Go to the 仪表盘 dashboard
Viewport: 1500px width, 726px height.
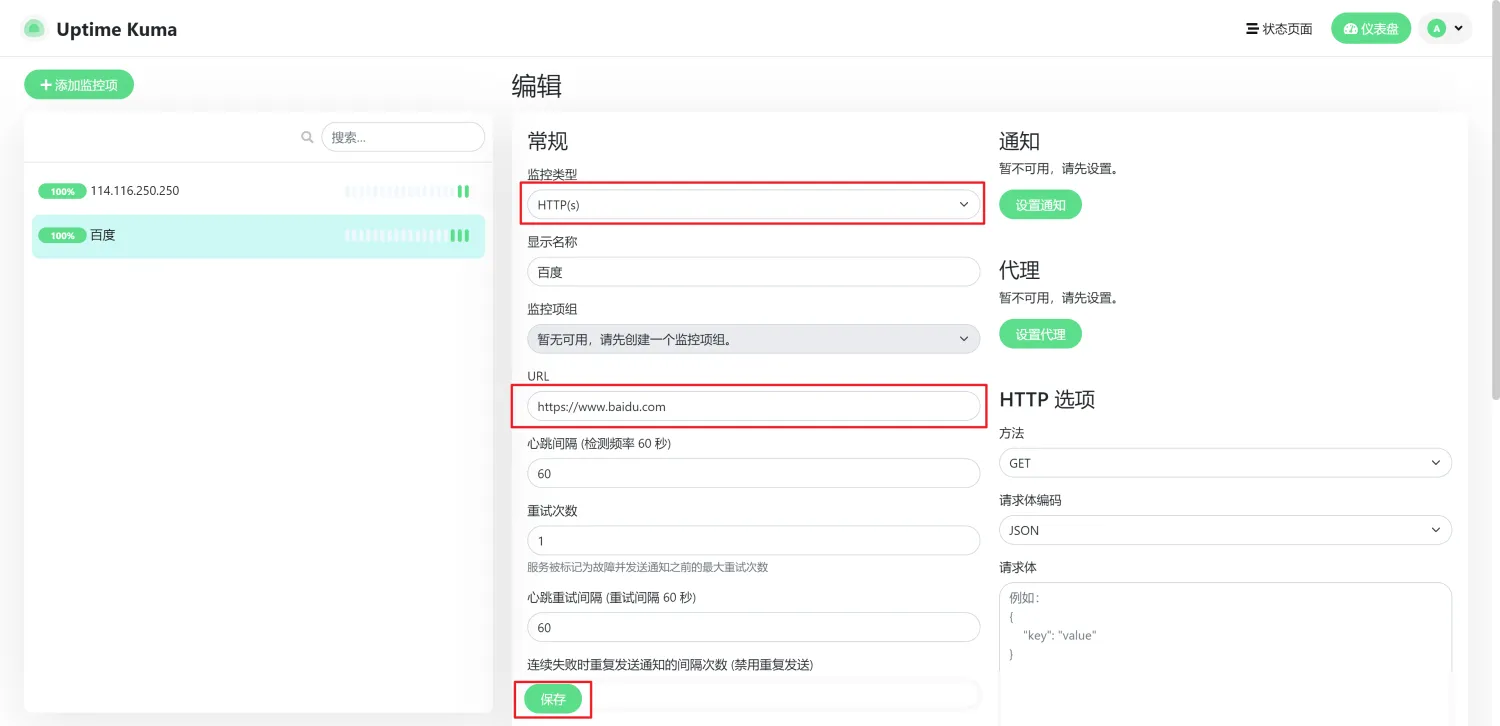pyautogui.click(x=1370, y=29)
